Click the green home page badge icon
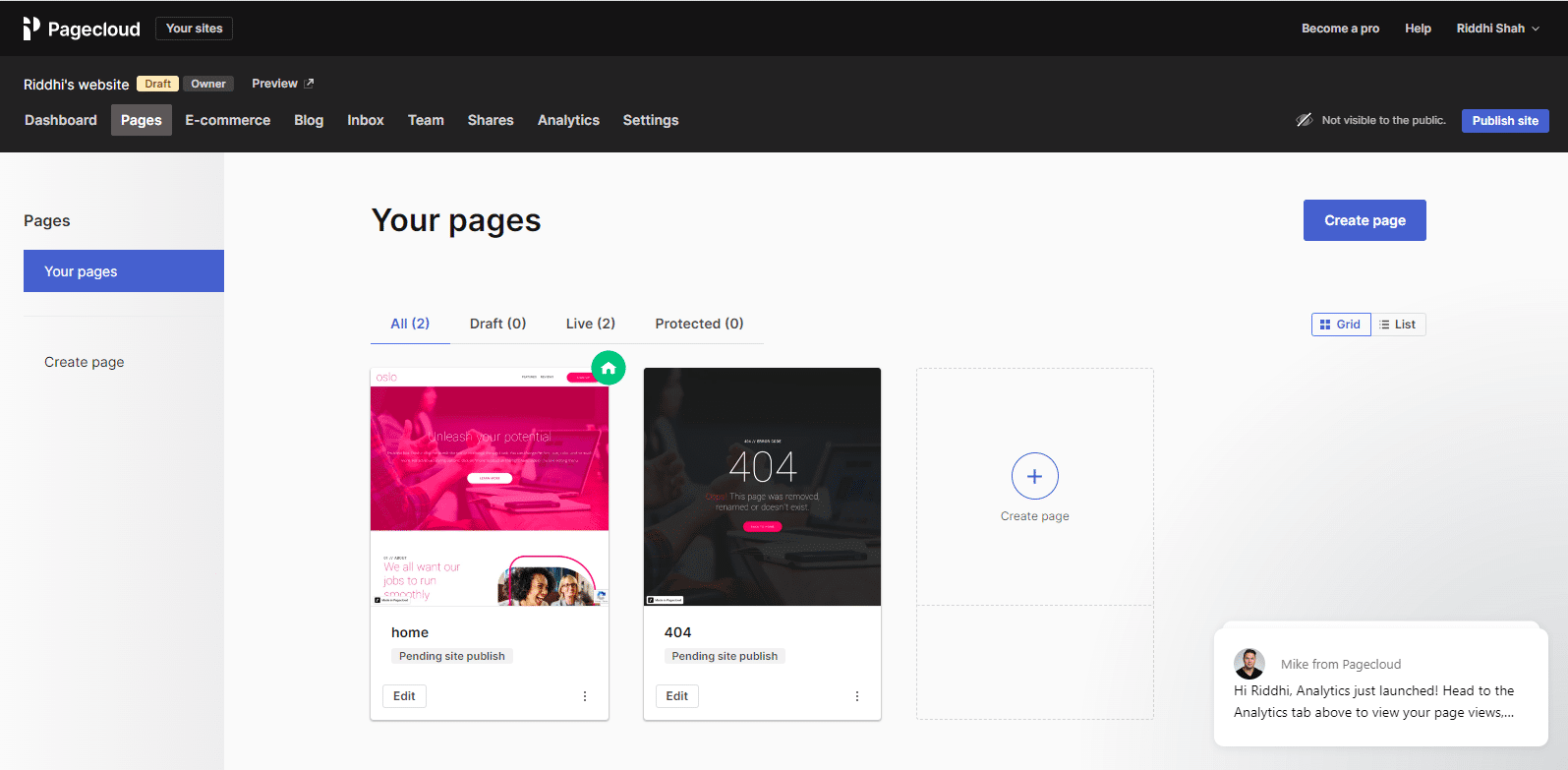Viewport: 1568px width, 770px height. [x=609, y=369]
